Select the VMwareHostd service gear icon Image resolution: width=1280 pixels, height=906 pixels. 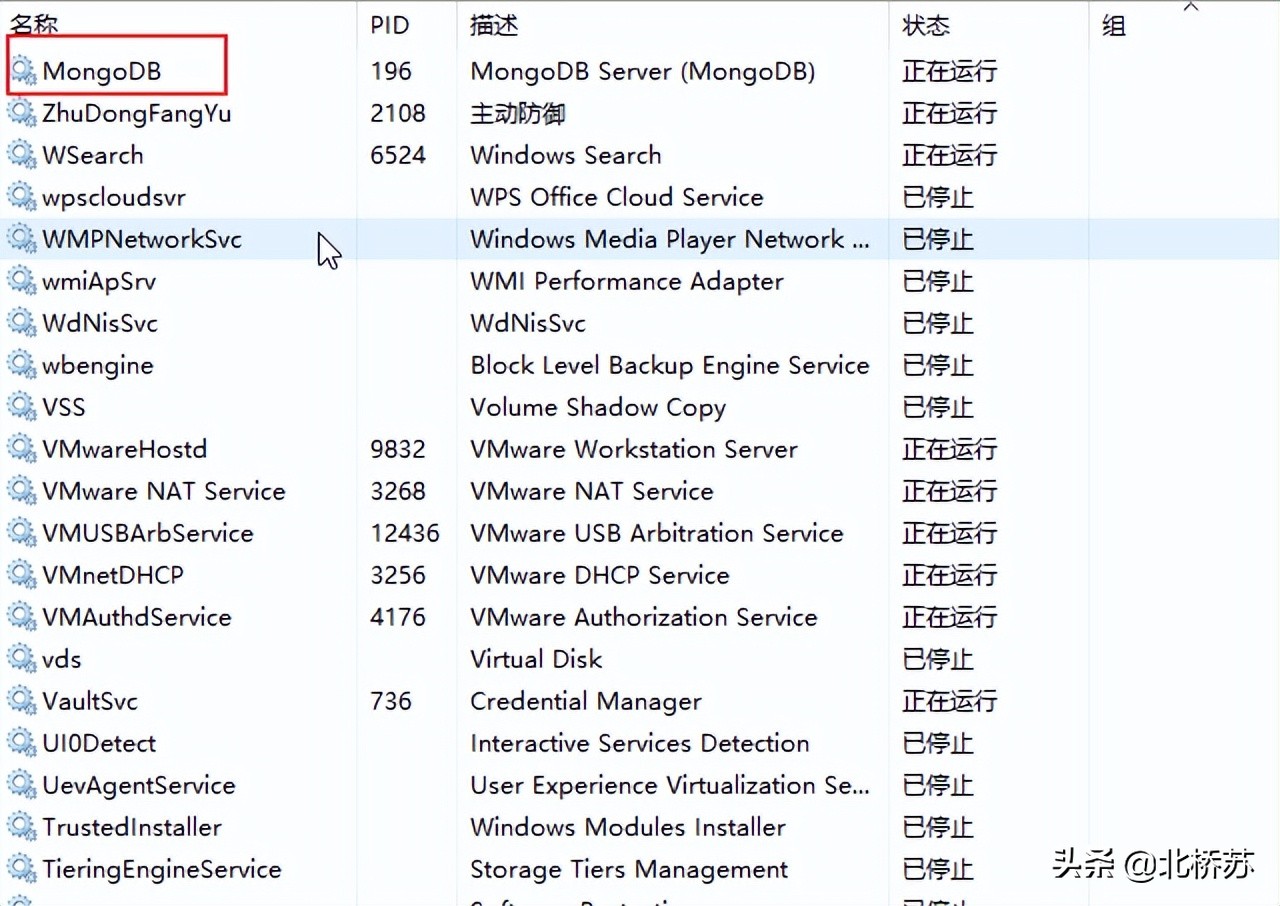click(x=22, y=449)
